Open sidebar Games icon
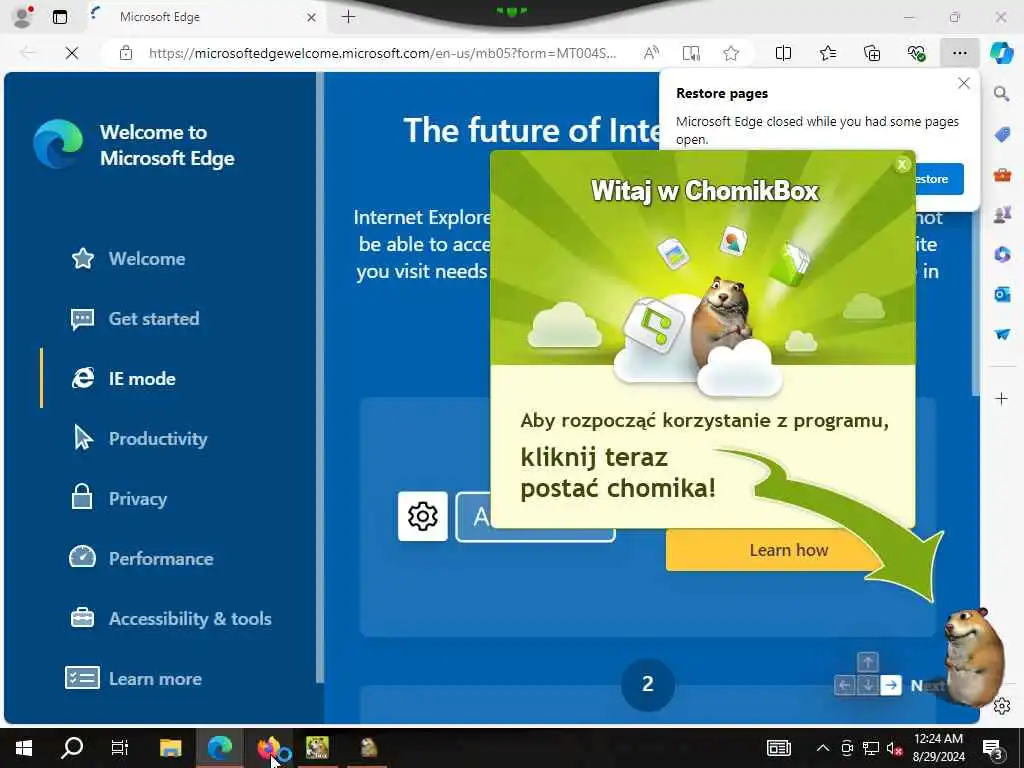This screenshot has height=768, width=1024. (1002, 214)
